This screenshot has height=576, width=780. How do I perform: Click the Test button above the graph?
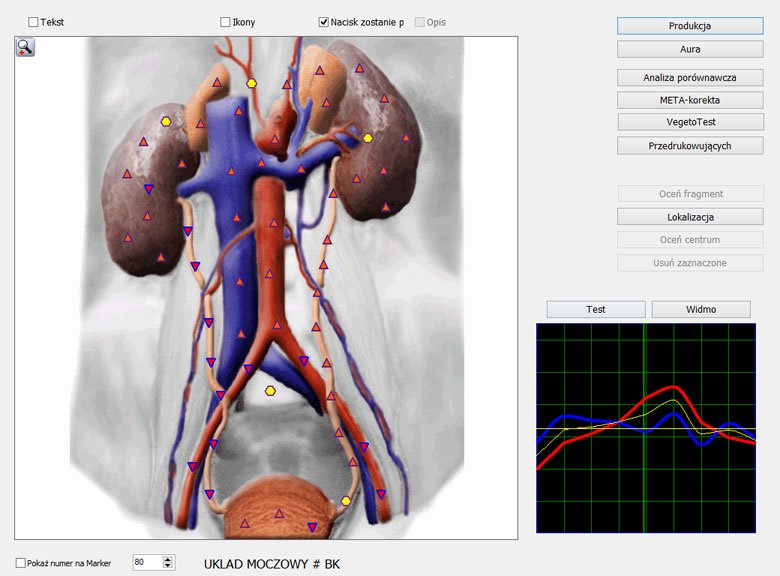[595, 309]
